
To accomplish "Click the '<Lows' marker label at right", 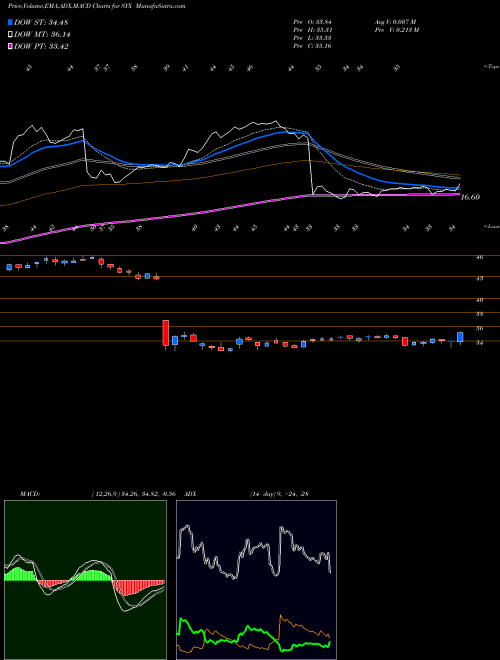I will pos(491,226).
